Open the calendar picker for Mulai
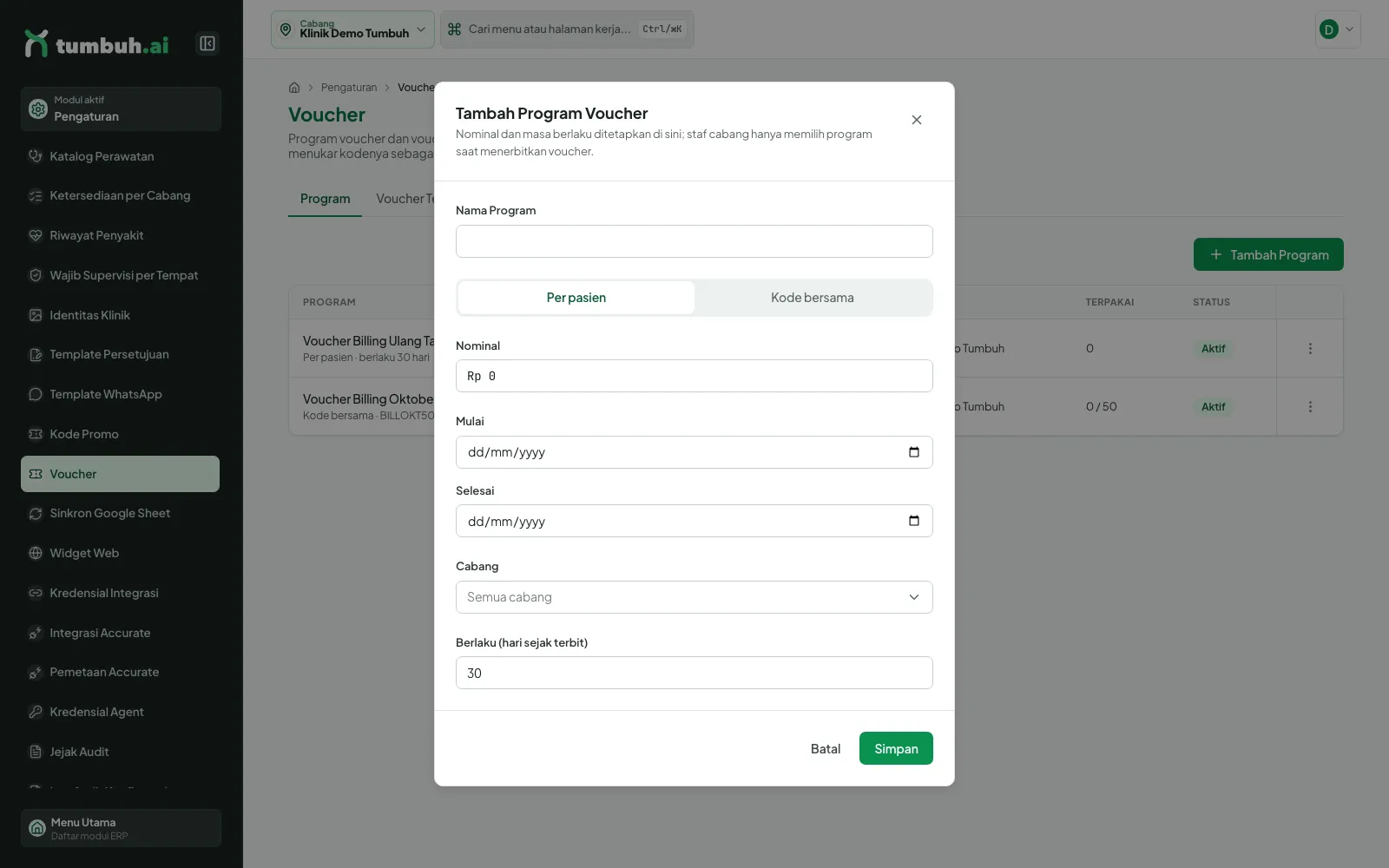This screenshot has height=868, width=1389. click(x=914, y=452)
